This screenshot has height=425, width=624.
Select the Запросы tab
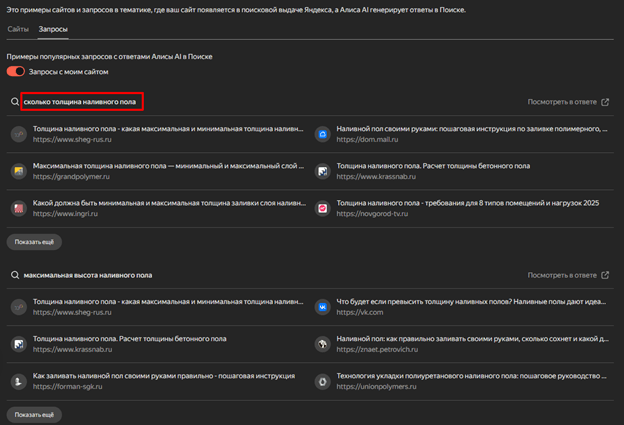(x=53, y=29)
